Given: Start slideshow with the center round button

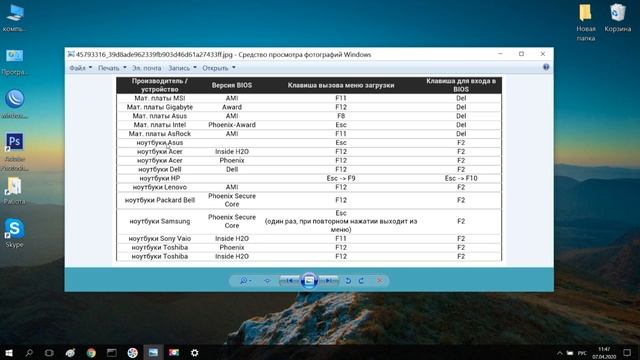Looking at the screenshot, I should 309,281.
